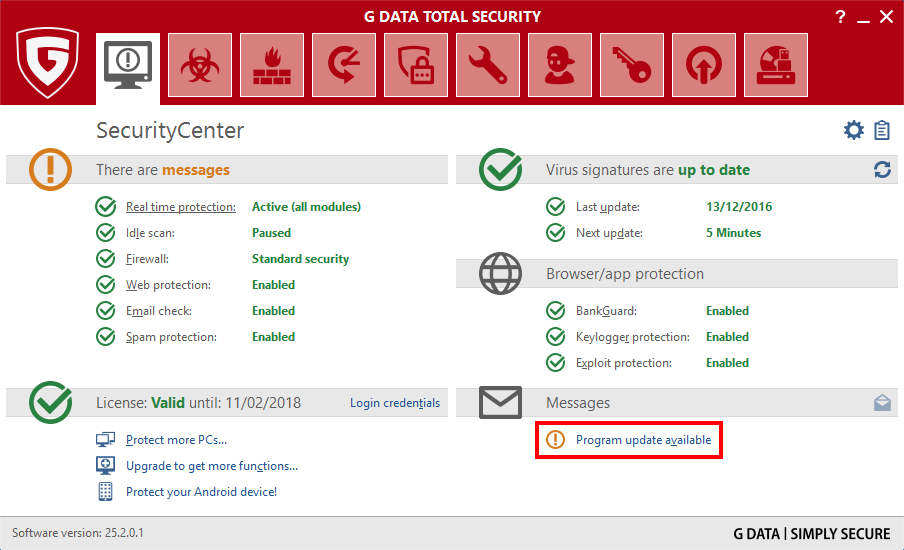
Task: Click the Idle scan entry
Action: pos(150,233)
